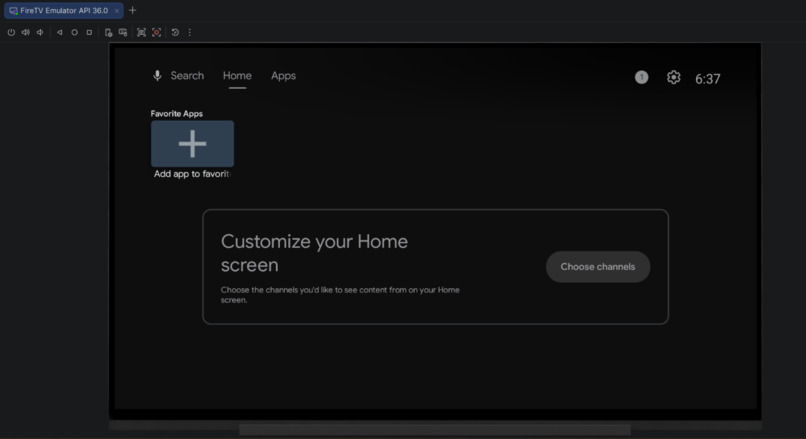Open the notifications badge showing 1
Viewport: 806px width, 439px height.
642,77
